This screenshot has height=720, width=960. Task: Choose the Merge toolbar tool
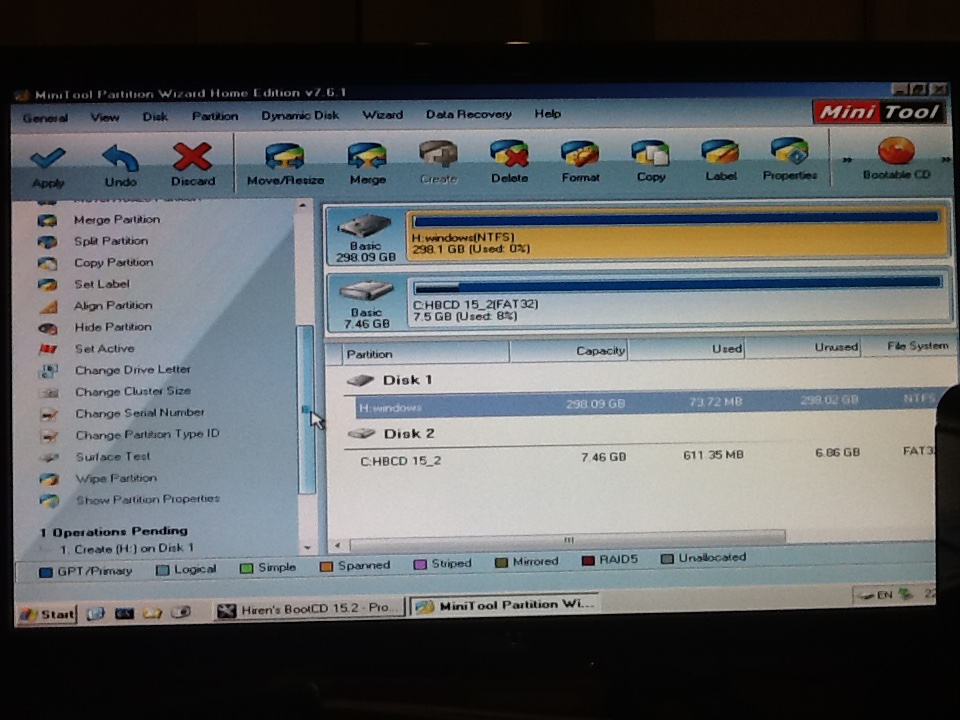point(367,163)
